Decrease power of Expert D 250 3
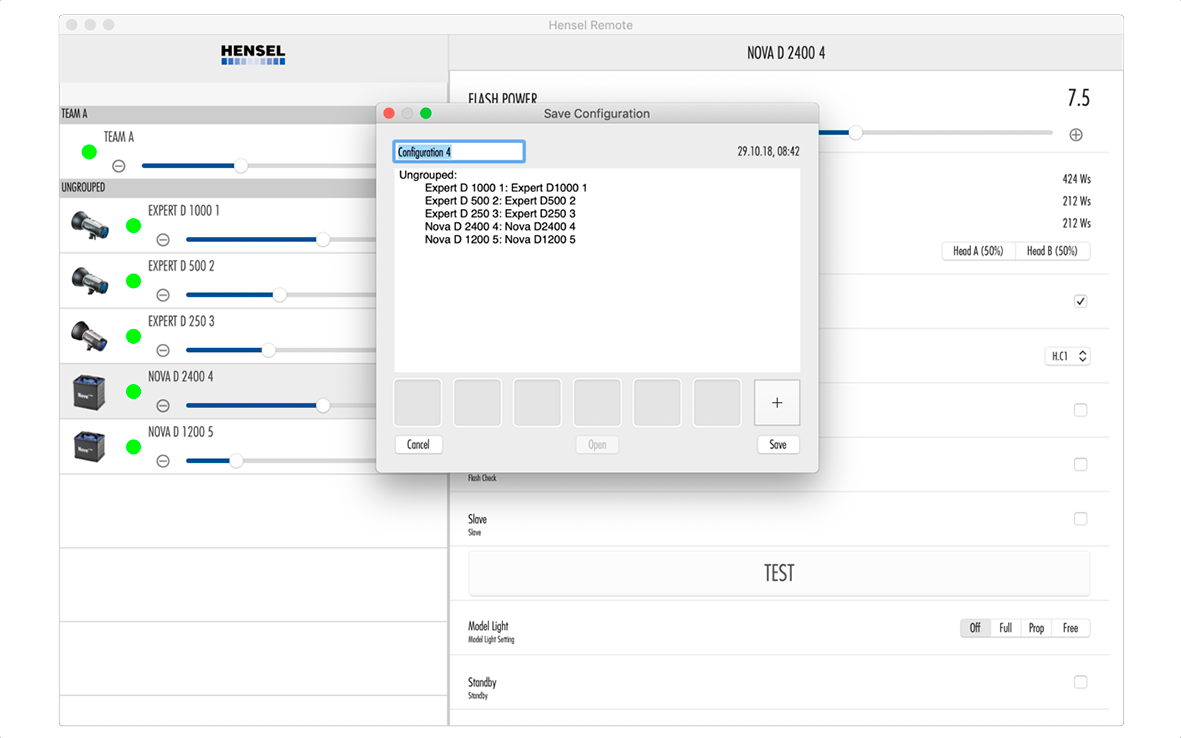 coord(163,350)
